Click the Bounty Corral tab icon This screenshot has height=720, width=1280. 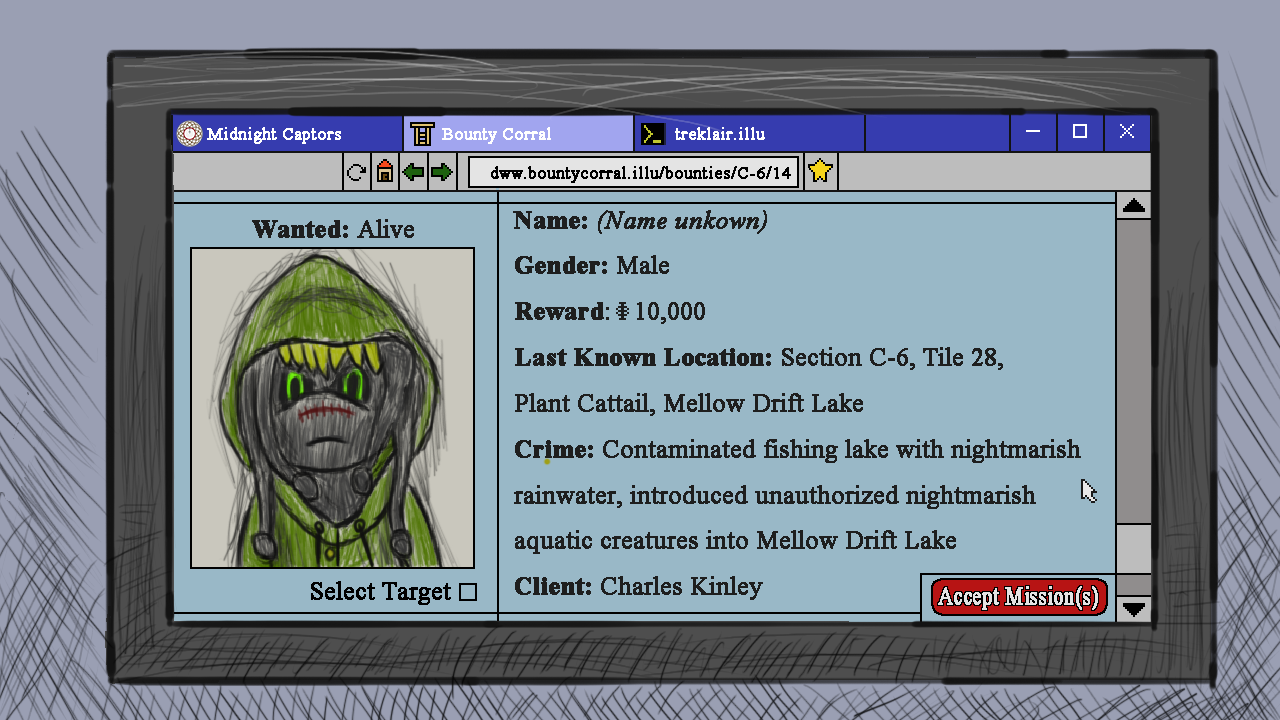point(422,134)
